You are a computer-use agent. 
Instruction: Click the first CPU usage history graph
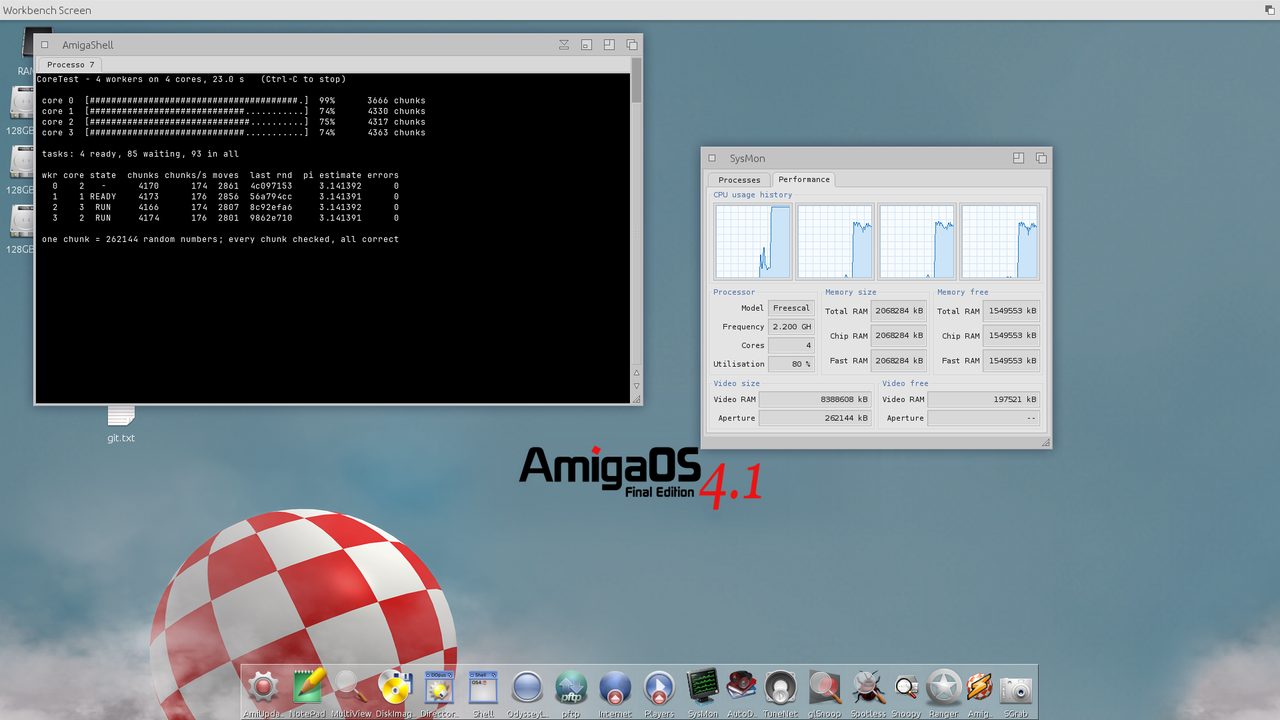pos(753,242)
